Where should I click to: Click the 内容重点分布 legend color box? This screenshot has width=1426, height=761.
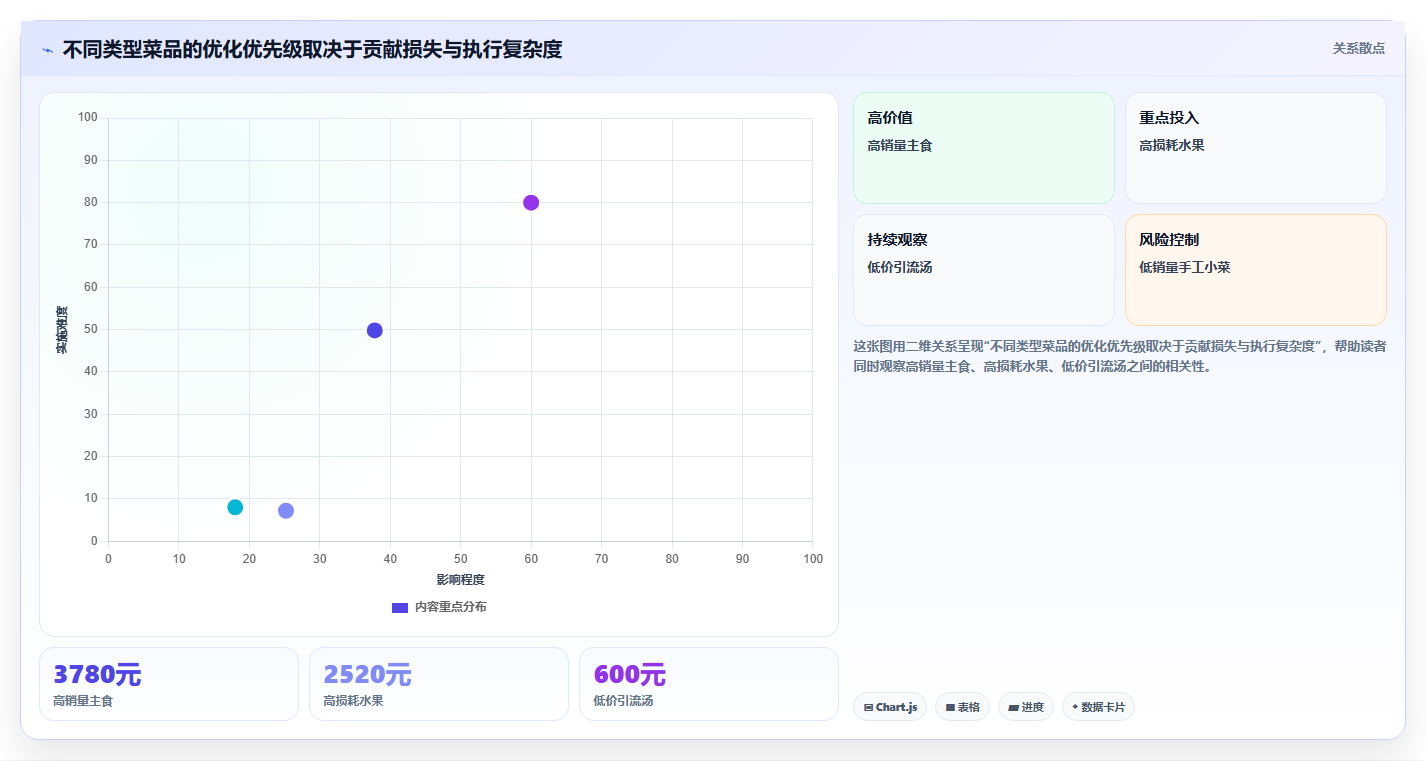(x=400, y=607)
